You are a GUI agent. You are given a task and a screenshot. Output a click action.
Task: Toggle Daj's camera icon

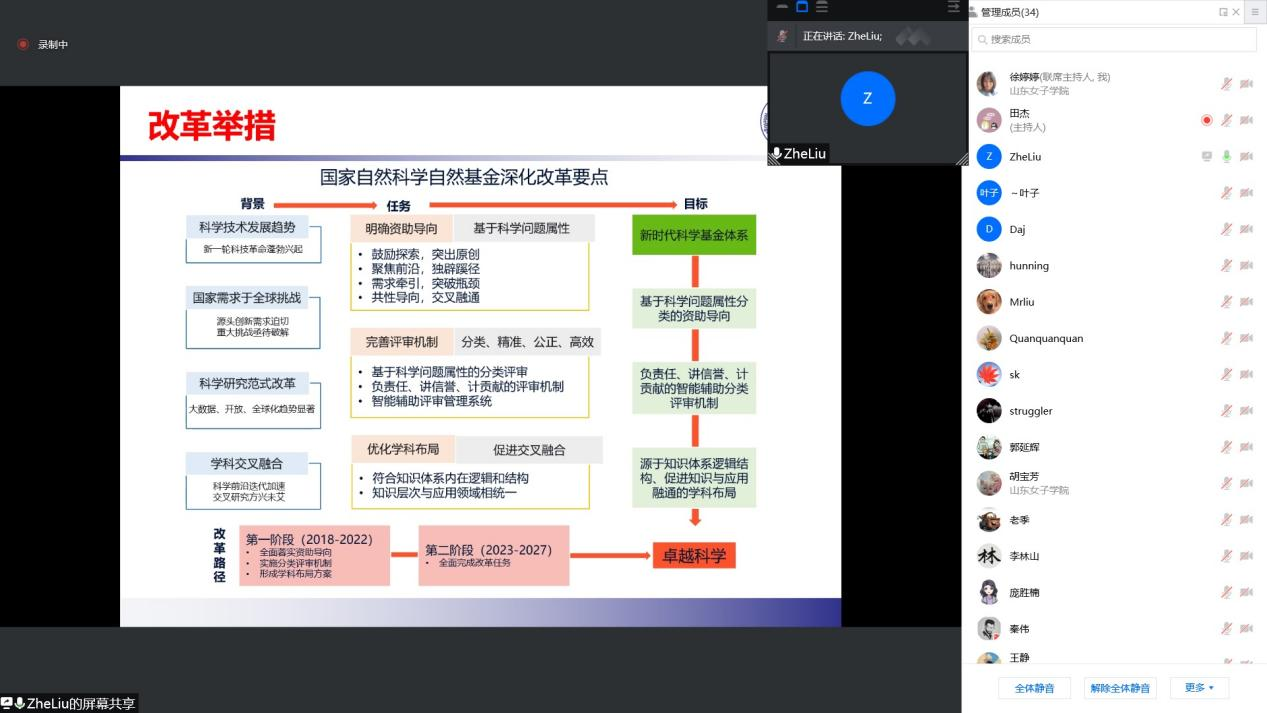[x=1246, y=229]
